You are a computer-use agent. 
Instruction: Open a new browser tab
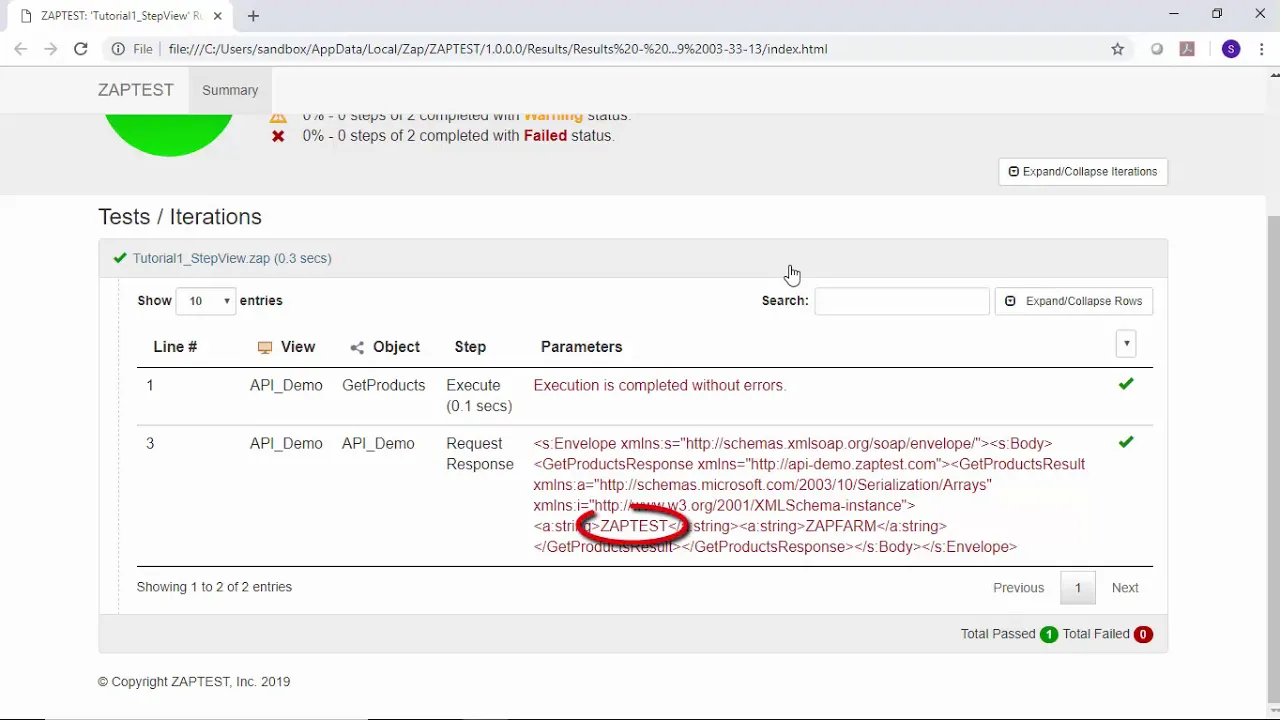[253, 16]
